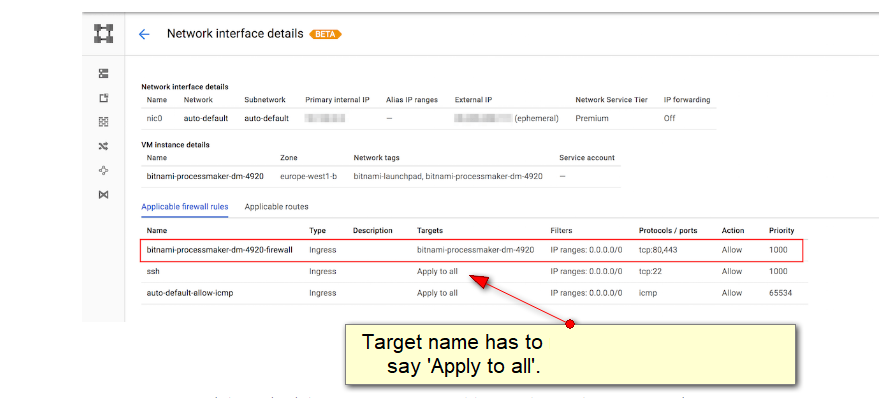Click the (ephemeral) external IP label
This screenshot has height=398, width=879.
pyautogui.click(x=536, y=118)
